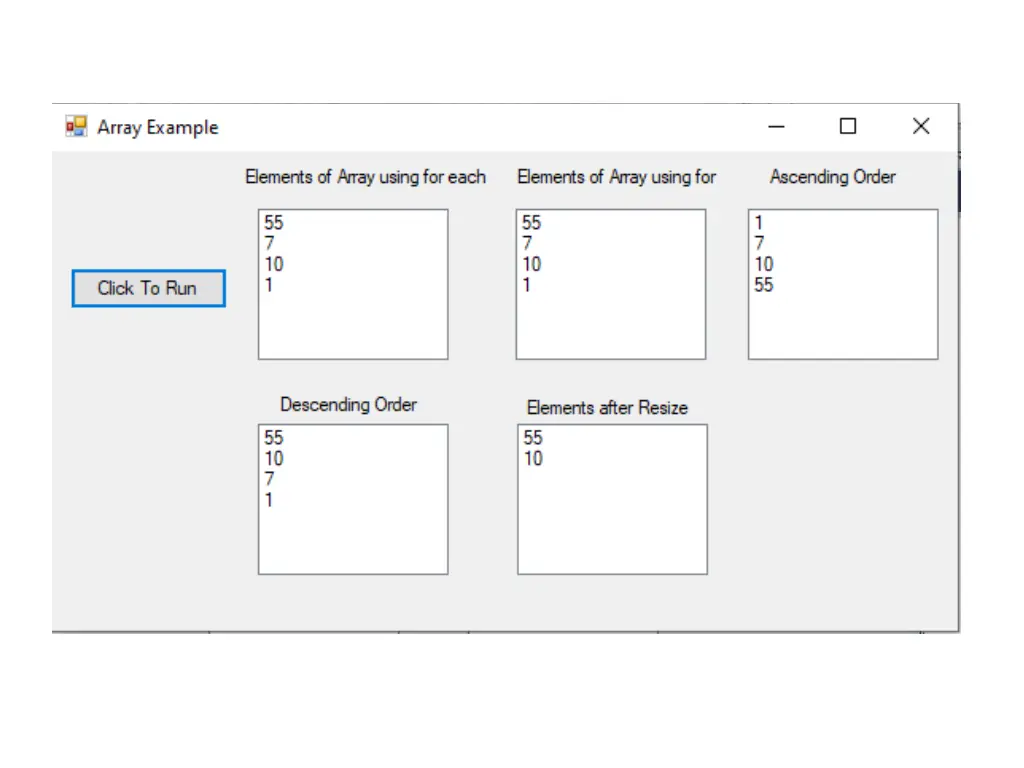Click the Ascending Order label
1024x768 pixels.
coord(833,177)
